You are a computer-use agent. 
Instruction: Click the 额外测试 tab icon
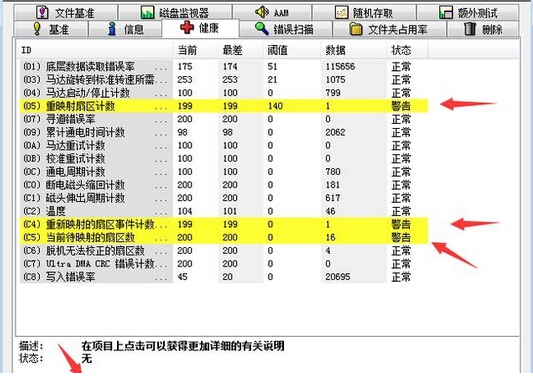(x=446, y=13)
